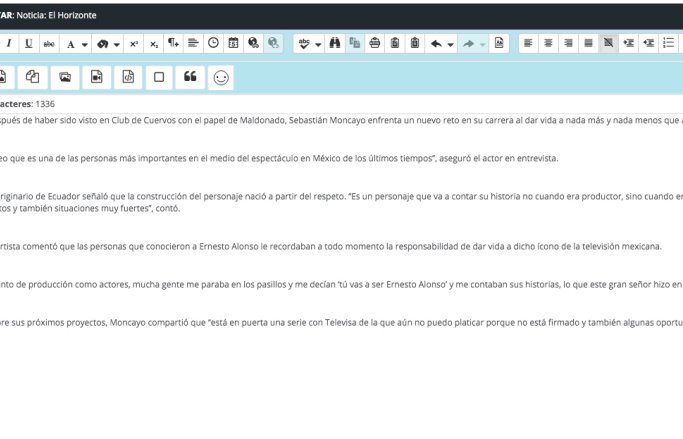Click the text lines icon

pyautogui.click(x=193, y=43)
